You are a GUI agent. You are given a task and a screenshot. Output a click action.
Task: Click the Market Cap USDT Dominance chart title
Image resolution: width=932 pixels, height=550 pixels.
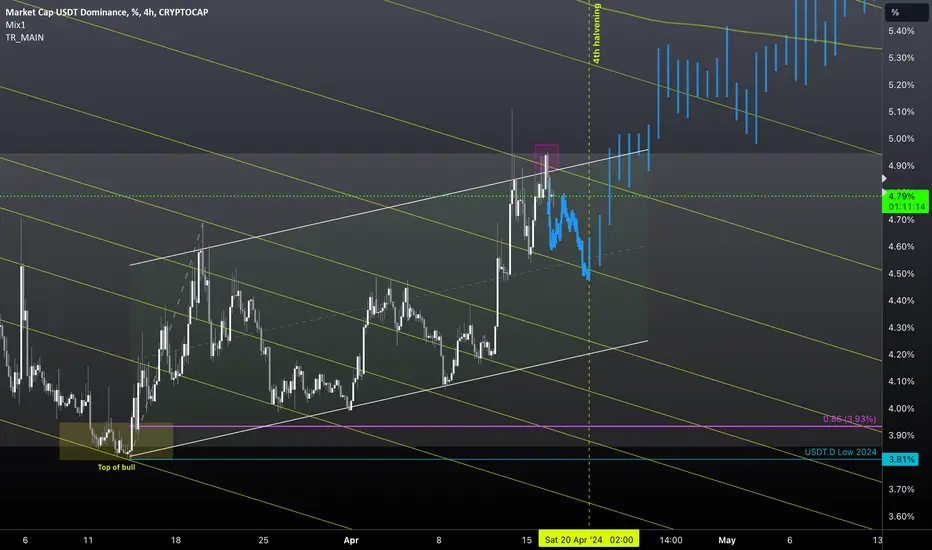tap(107, 12)
